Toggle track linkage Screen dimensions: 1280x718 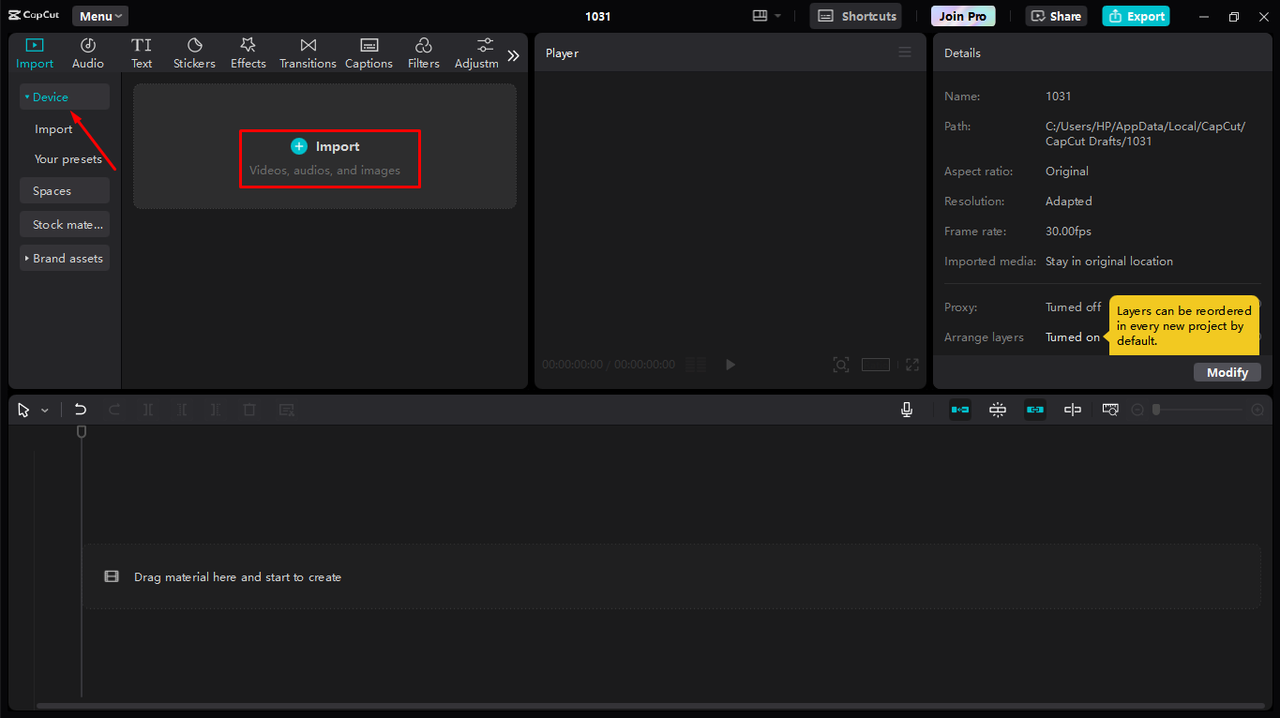point(1035,410)
